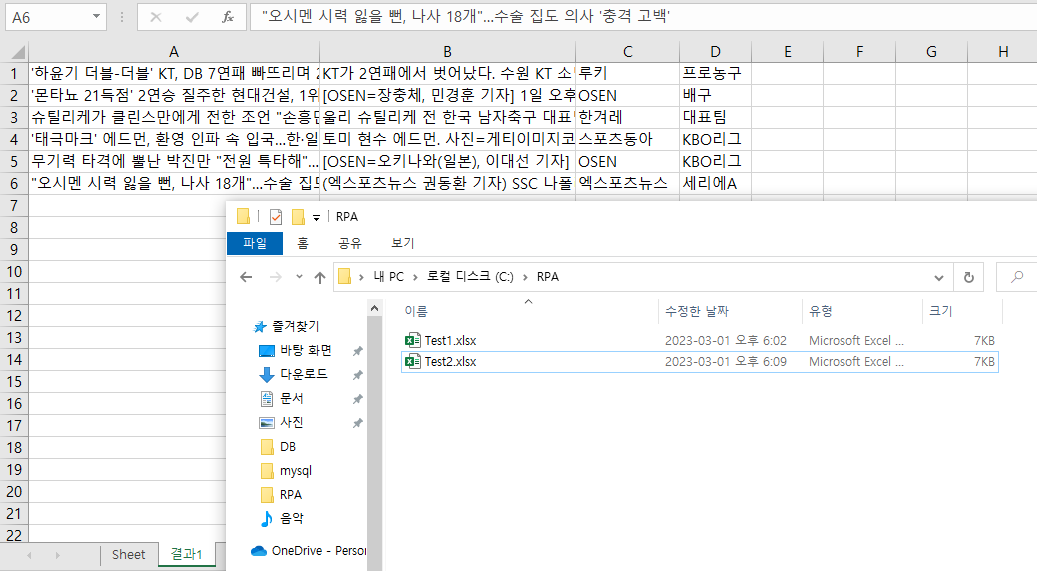Viewport: 1037px width, 571px height.
Task: Click the search magnifier box in Explorer
Action: pos(1016,277)
